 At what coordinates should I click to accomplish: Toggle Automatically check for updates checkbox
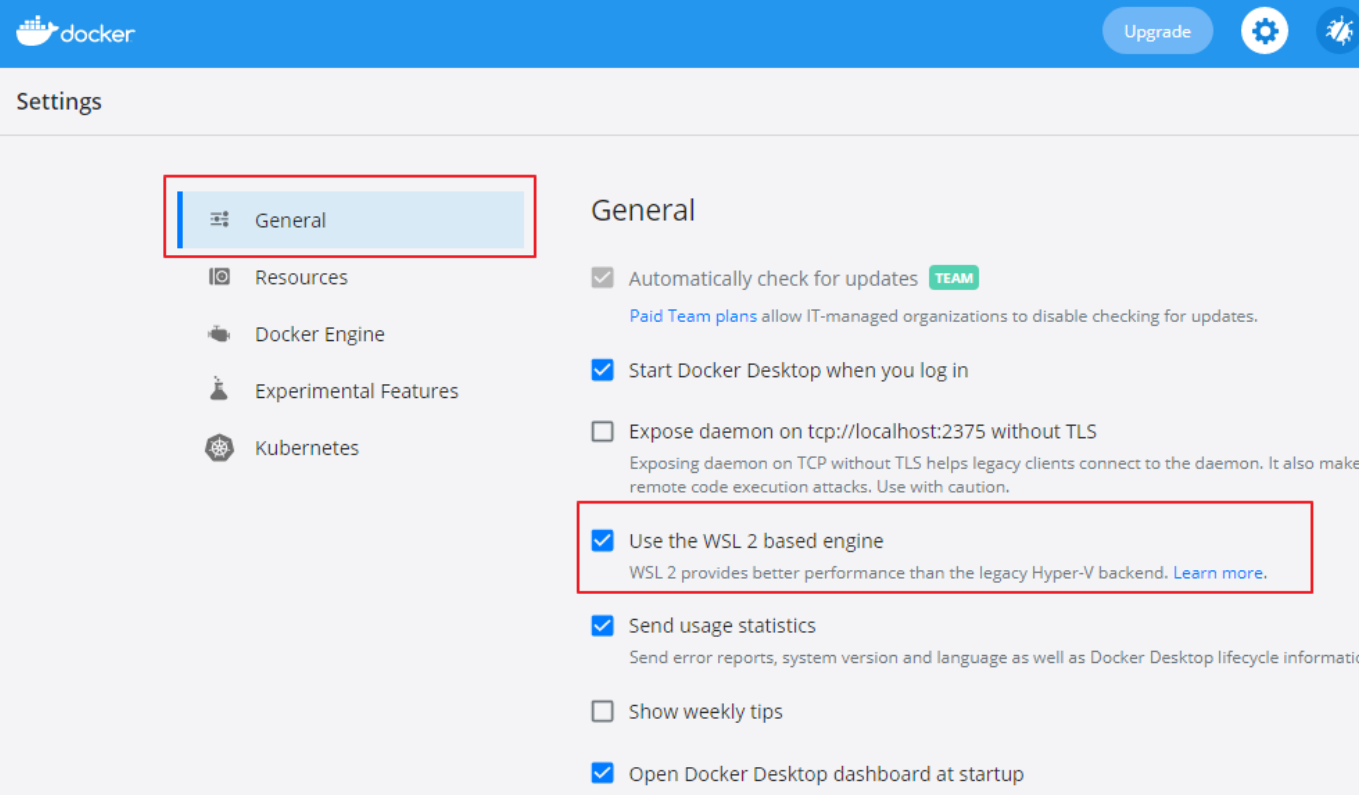point(602,278)
